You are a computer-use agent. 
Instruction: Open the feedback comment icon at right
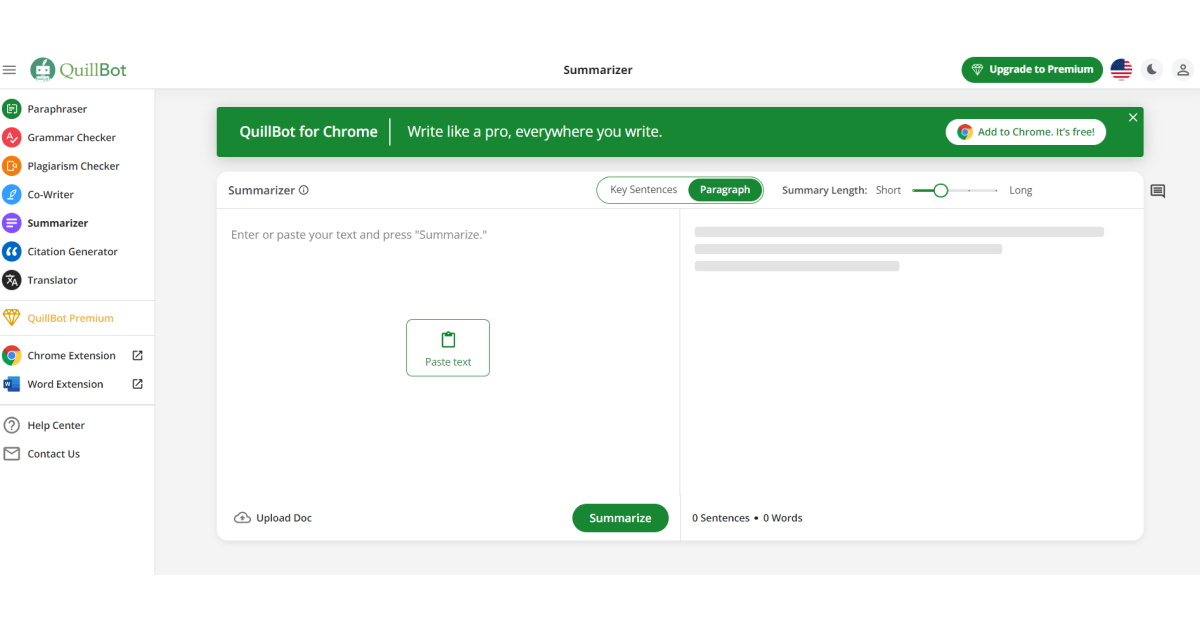pos(1158,191)
